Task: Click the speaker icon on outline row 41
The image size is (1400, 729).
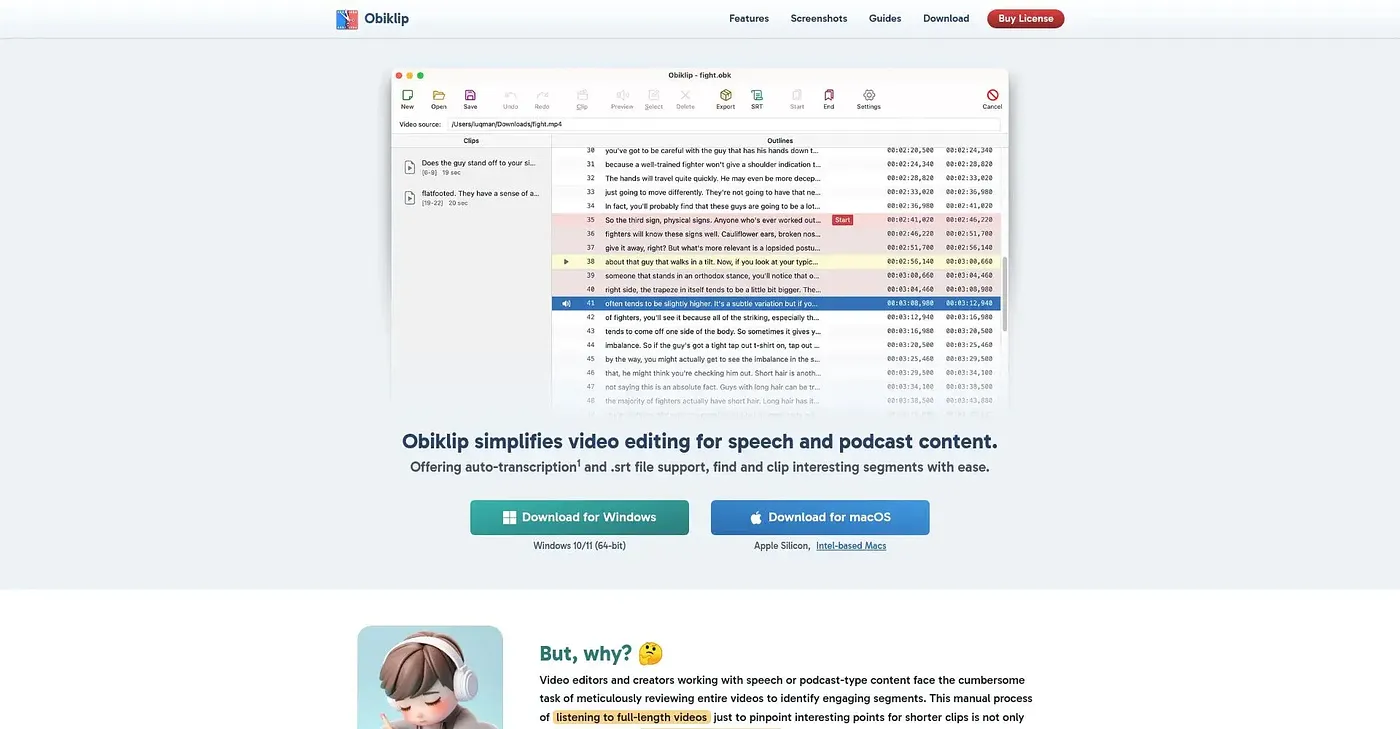Action: (566, 303)
